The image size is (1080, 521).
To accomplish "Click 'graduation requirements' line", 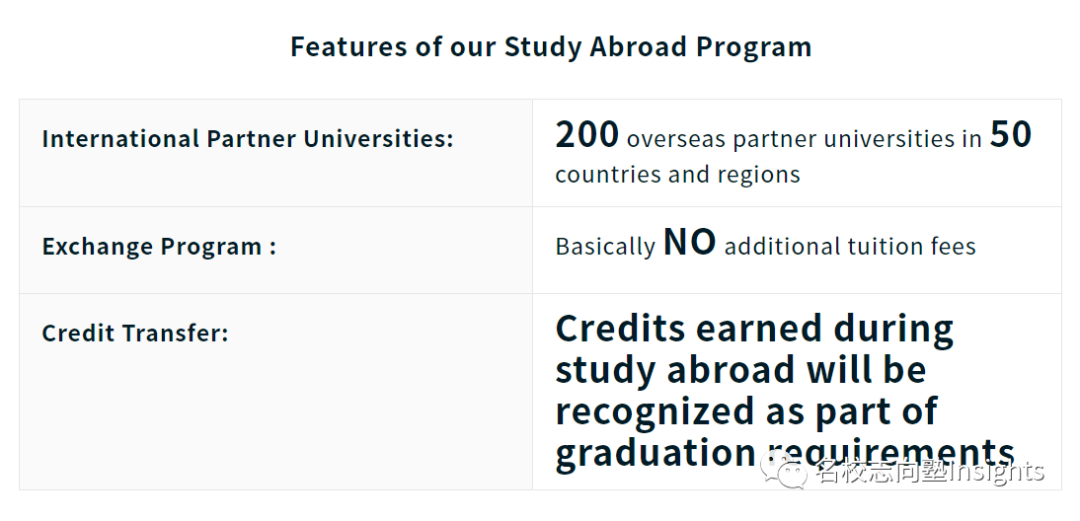I will click(785, 453).
